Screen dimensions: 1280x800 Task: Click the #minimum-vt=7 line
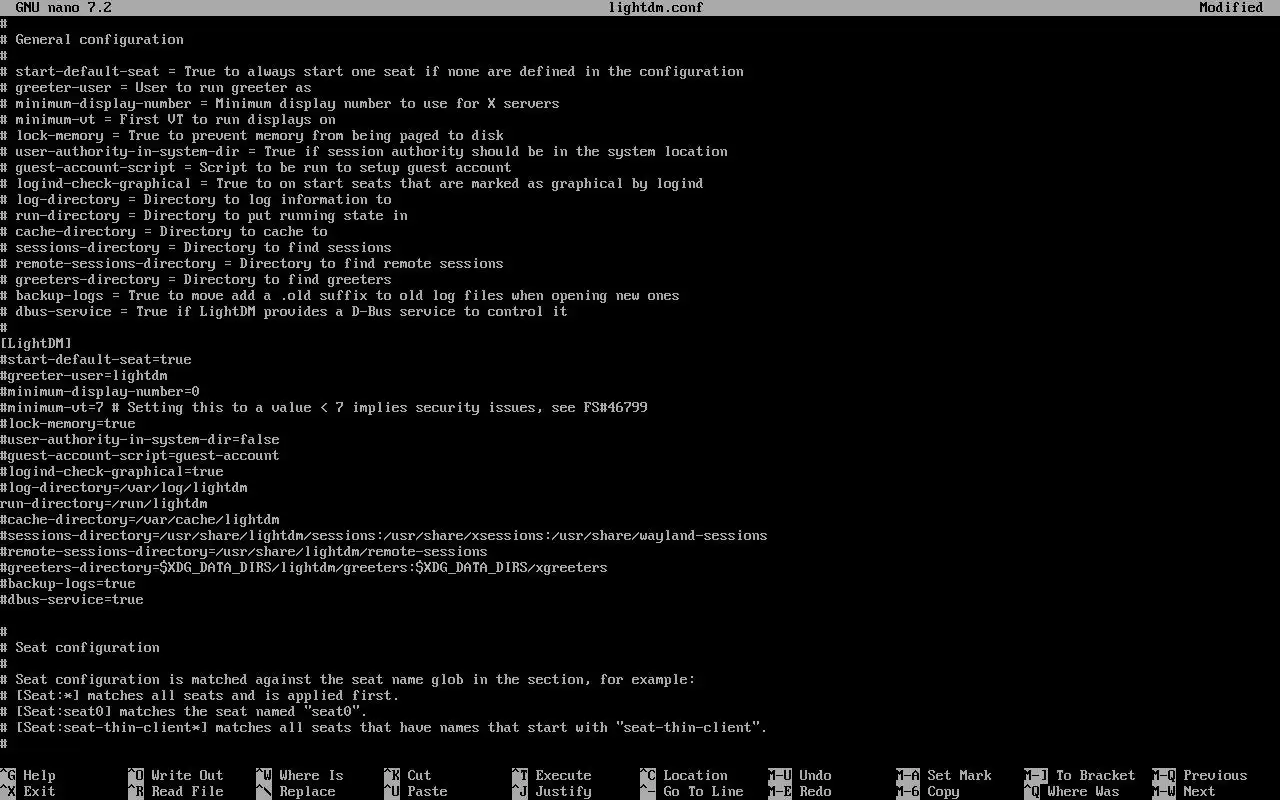coord(324,407)
